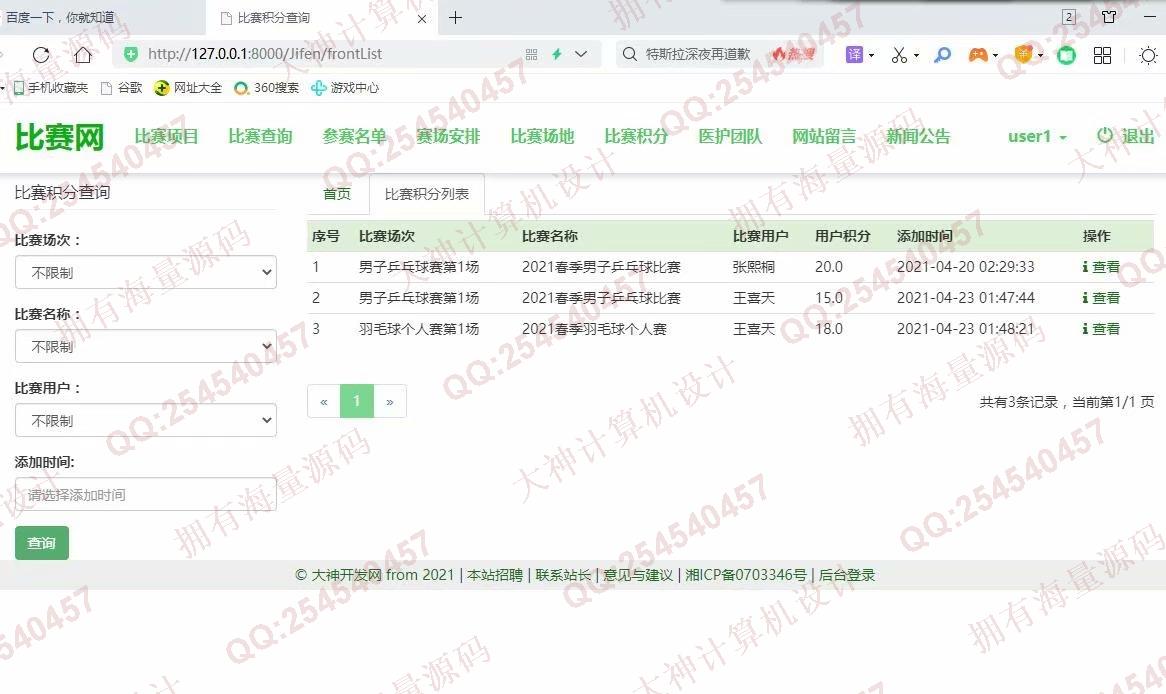
Task: Open 手机收藏夹 bookmark
Action: pyautogui.click(x=51, y=88)
